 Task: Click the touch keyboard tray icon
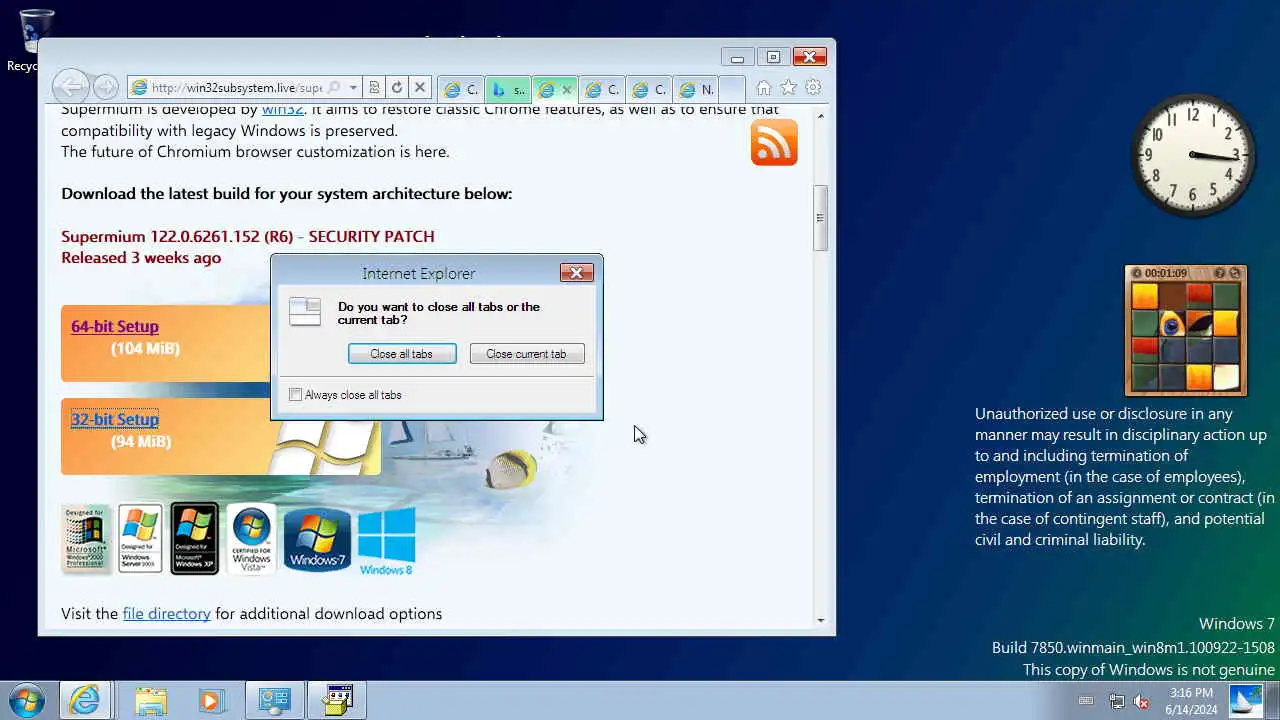[x=1086, y=701]
